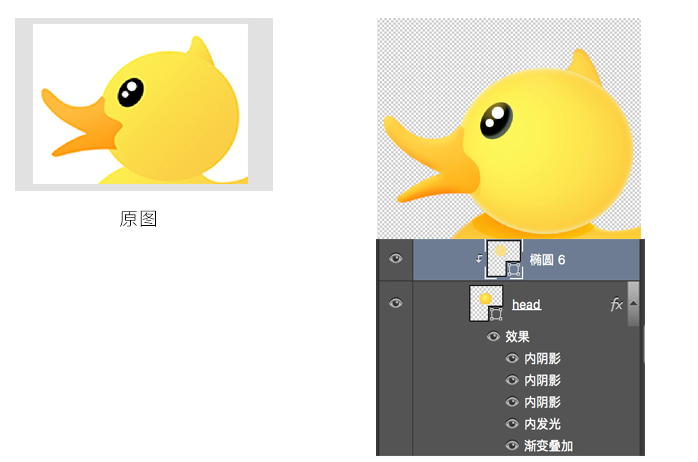Click the 原图 caption text

tap(138, 219)
